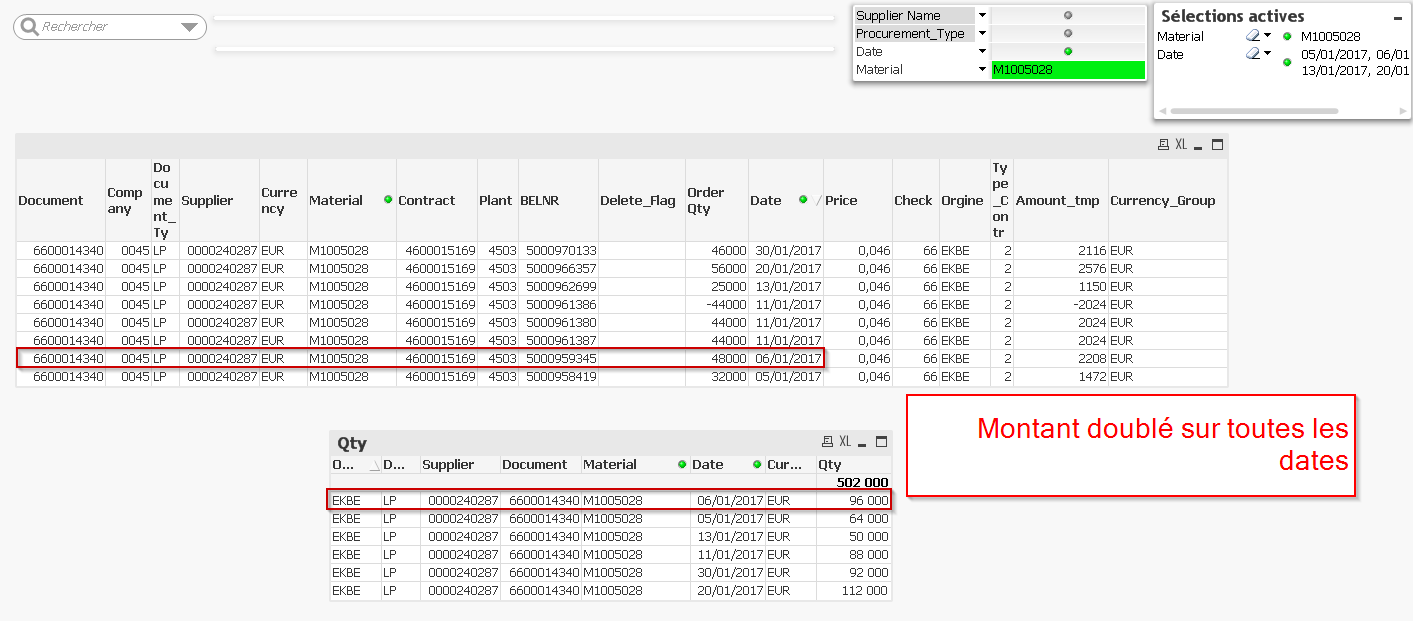Click the search magnifier icon
Viewport: 1413px width, 621px height.
(x=29, y=27)
